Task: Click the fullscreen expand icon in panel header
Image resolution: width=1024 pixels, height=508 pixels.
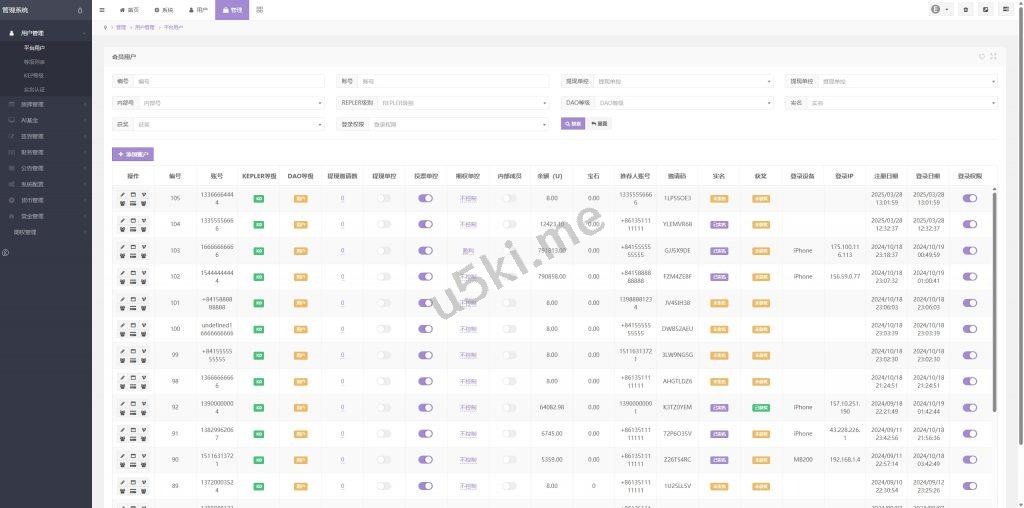Action: (x=993, y=56)
